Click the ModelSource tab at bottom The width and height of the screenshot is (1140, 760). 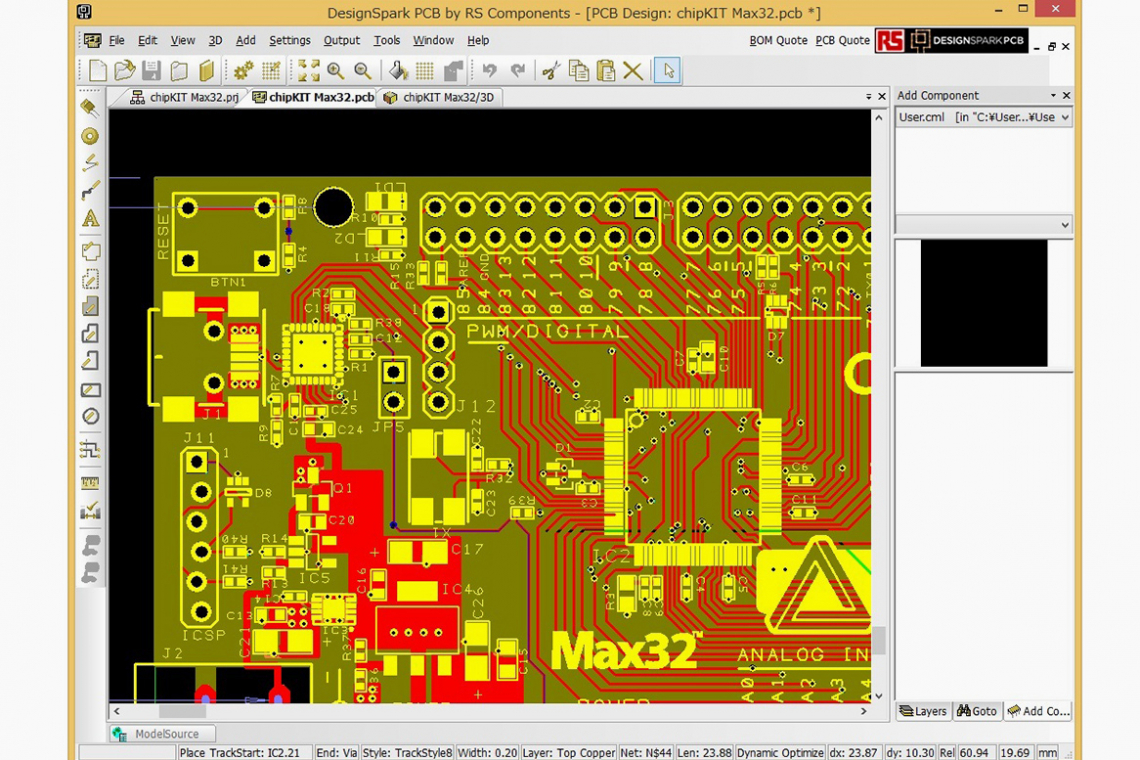click(x=162, y=734)
